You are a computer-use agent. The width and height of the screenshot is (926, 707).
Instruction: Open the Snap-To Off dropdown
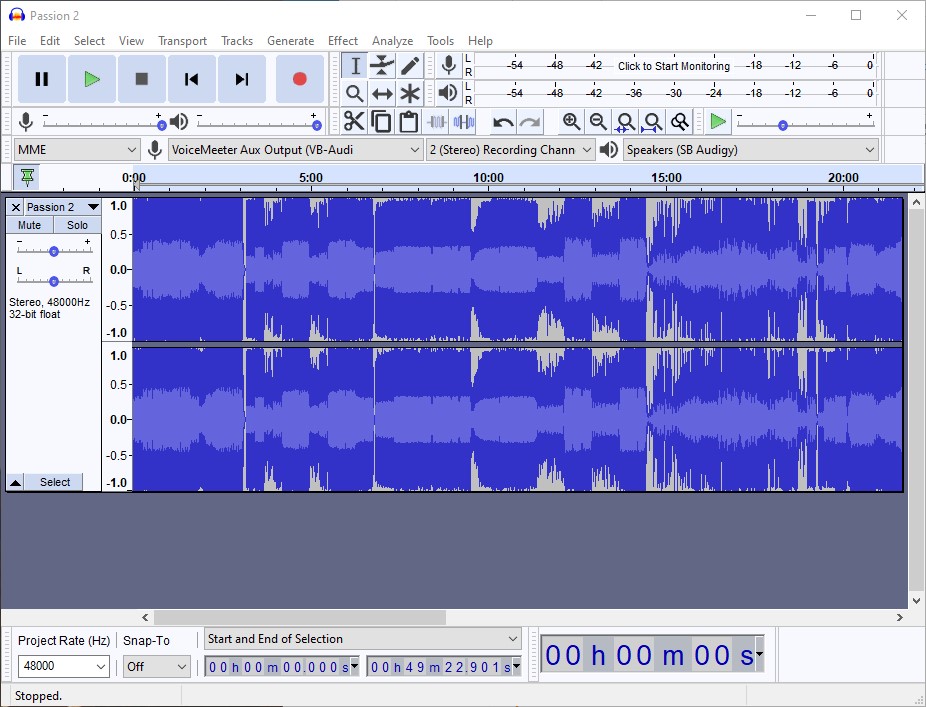pos(156,667)
